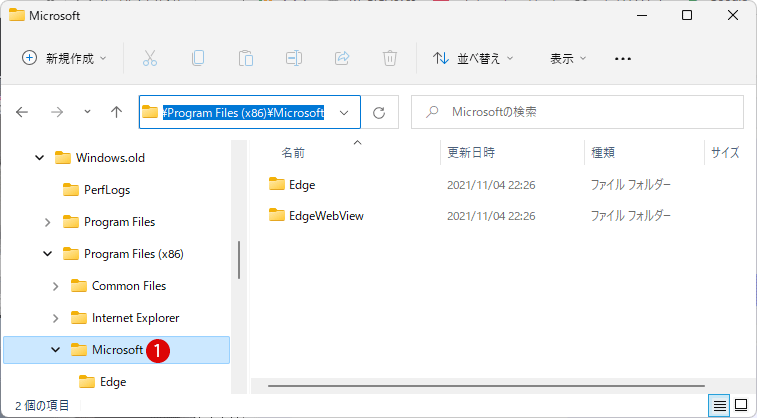Select the EdgeWebView folder in list
The height and width of the screenshot is (418, 757).
pos(326,216)
